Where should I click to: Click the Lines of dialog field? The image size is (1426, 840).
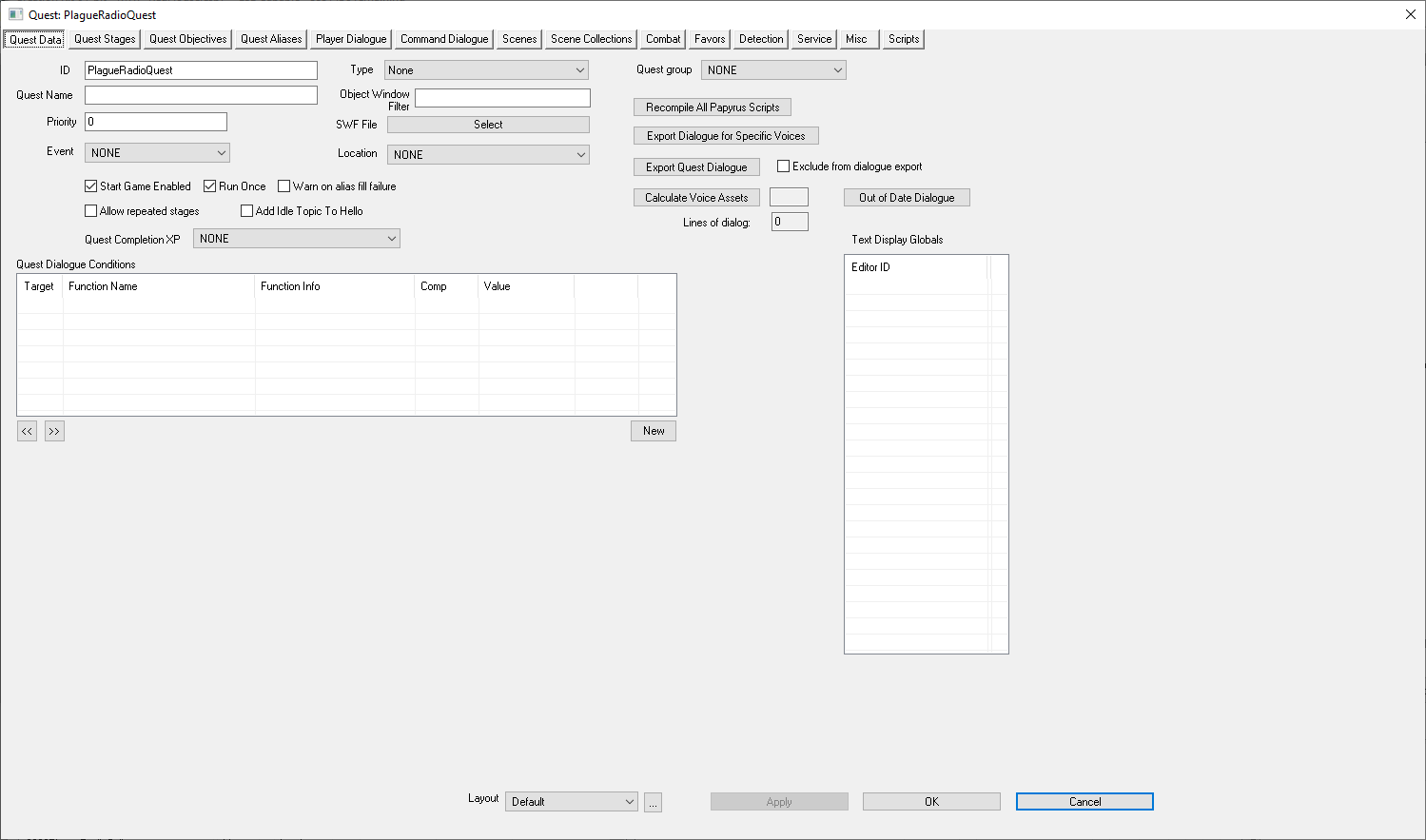pos(790,222)
